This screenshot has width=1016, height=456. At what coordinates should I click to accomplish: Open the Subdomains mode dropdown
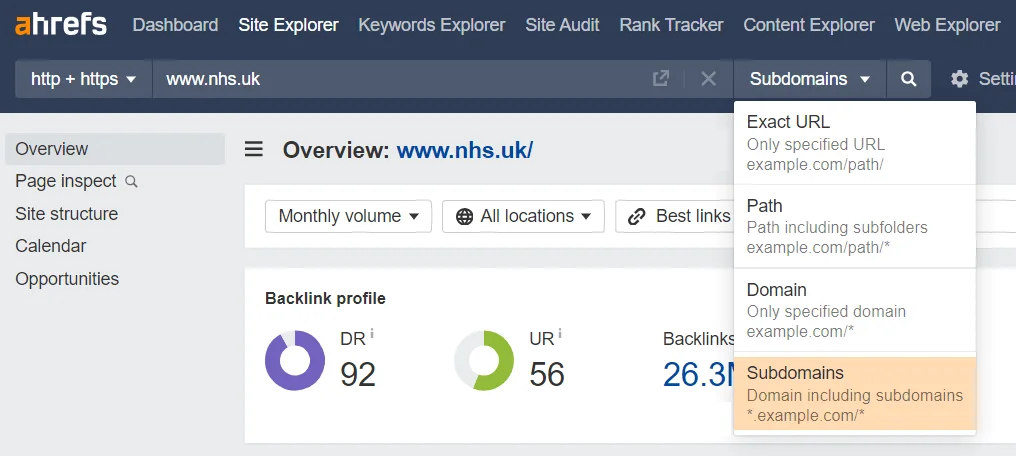809,79
